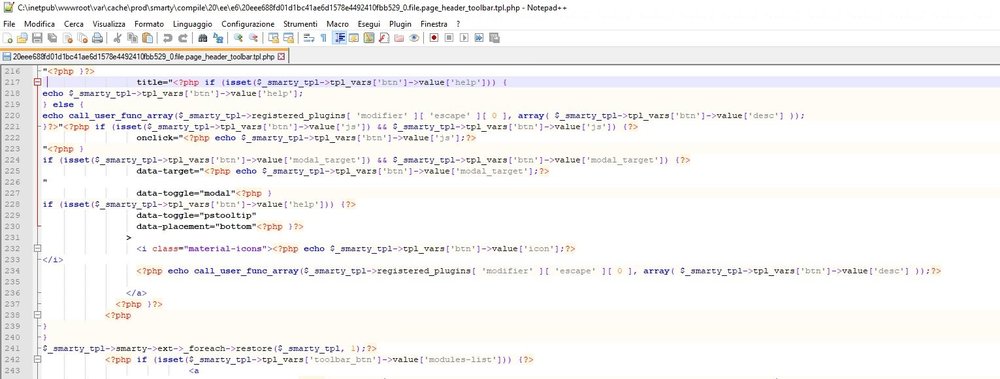1000x379 pixels.
Task: Run the macro multiple times
Action: (x=478, y=38)
